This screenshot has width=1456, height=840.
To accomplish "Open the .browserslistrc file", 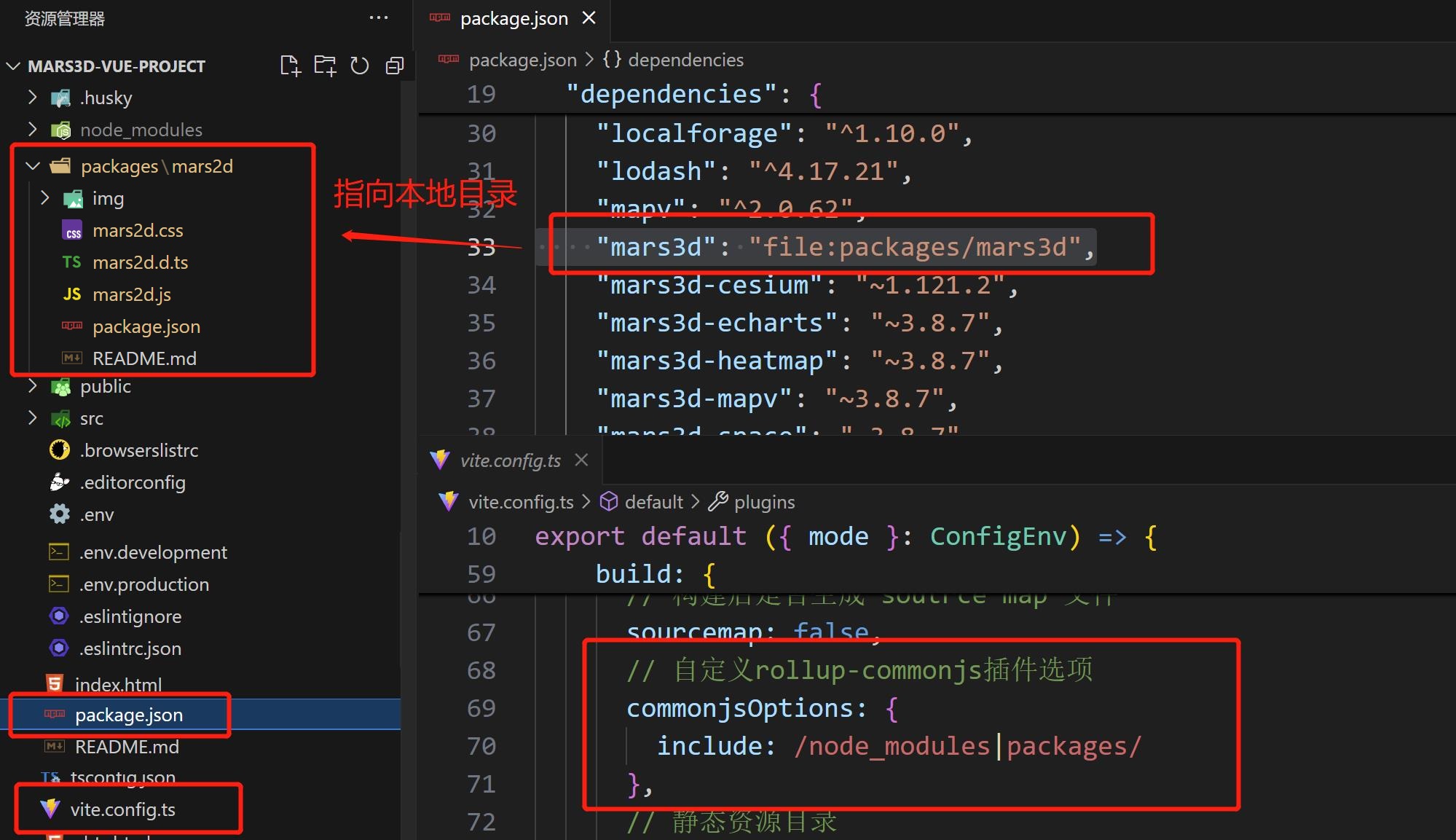I will 138,450.
